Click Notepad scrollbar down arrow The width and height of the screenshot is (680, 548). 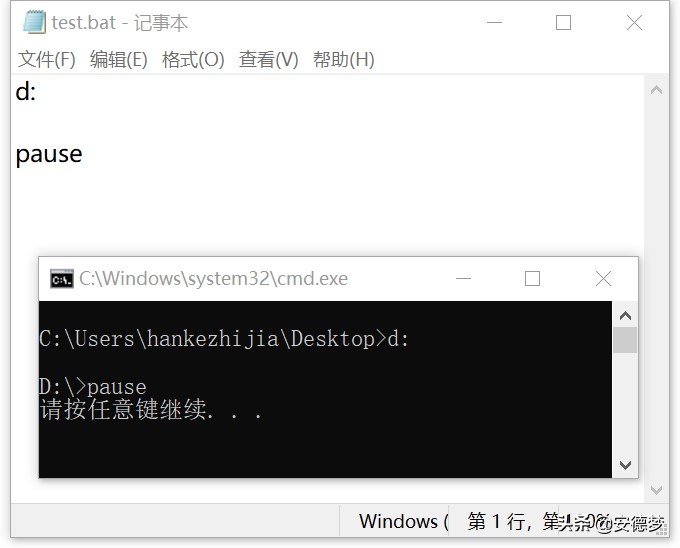click(x=656, y=490)
